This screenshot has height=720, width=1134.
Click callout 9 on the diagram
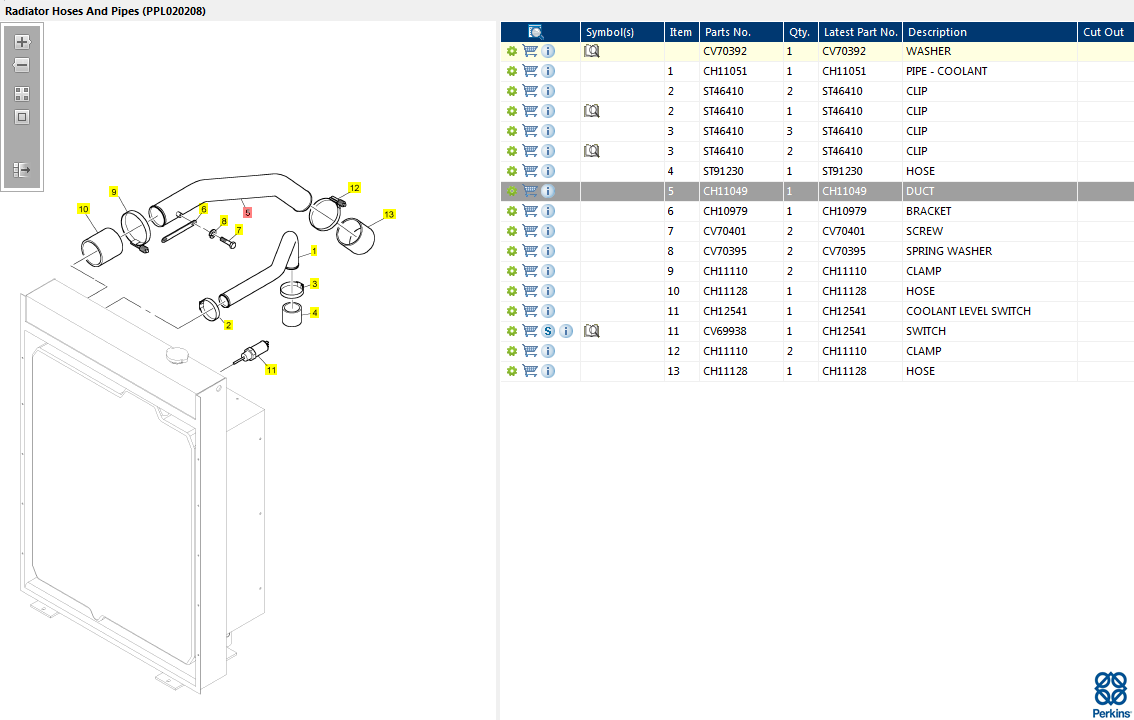pyautogui.click(x=114, y=192)
